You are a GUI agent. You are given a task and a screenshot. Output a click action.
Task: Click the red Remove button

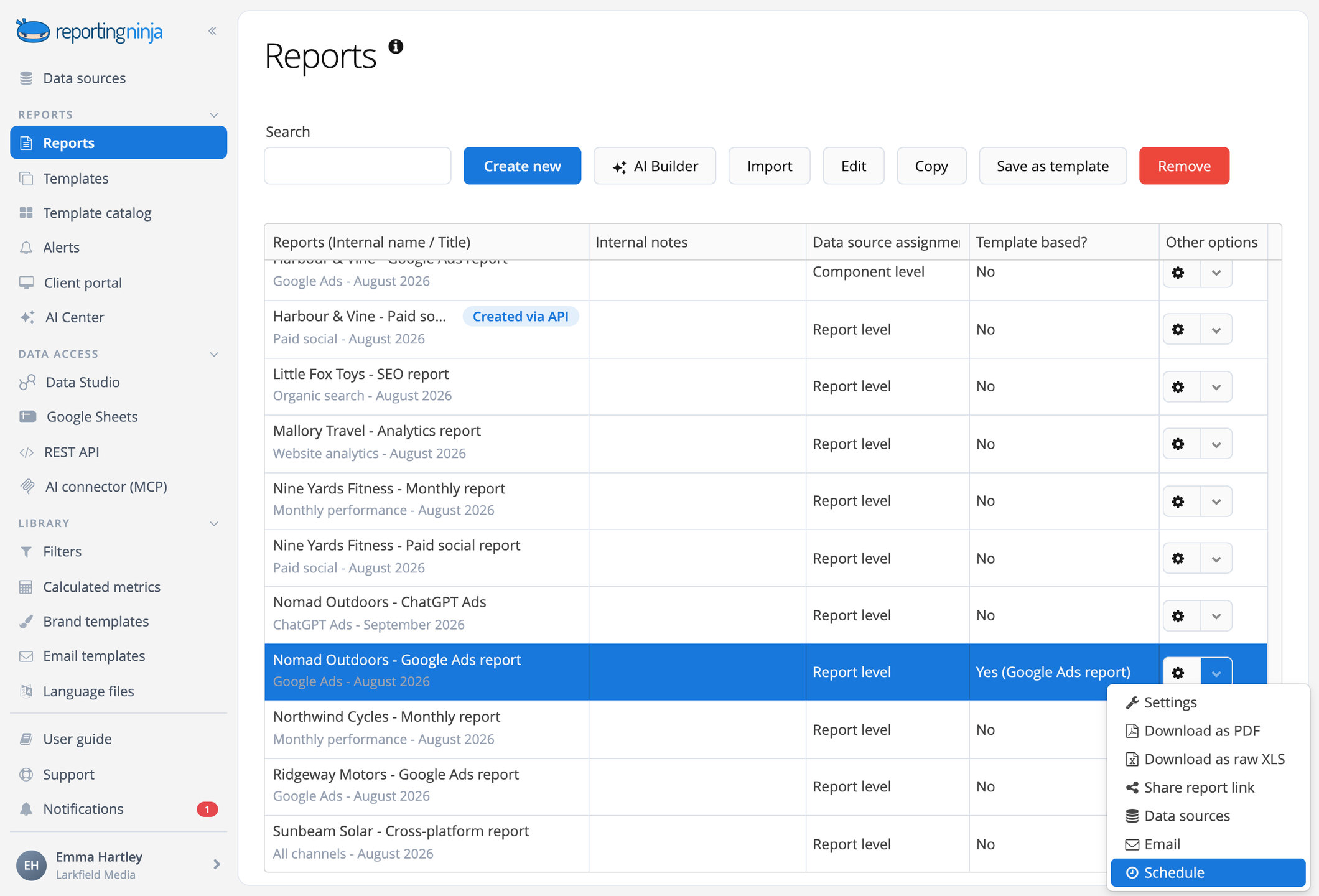[x=1184, y=166]
